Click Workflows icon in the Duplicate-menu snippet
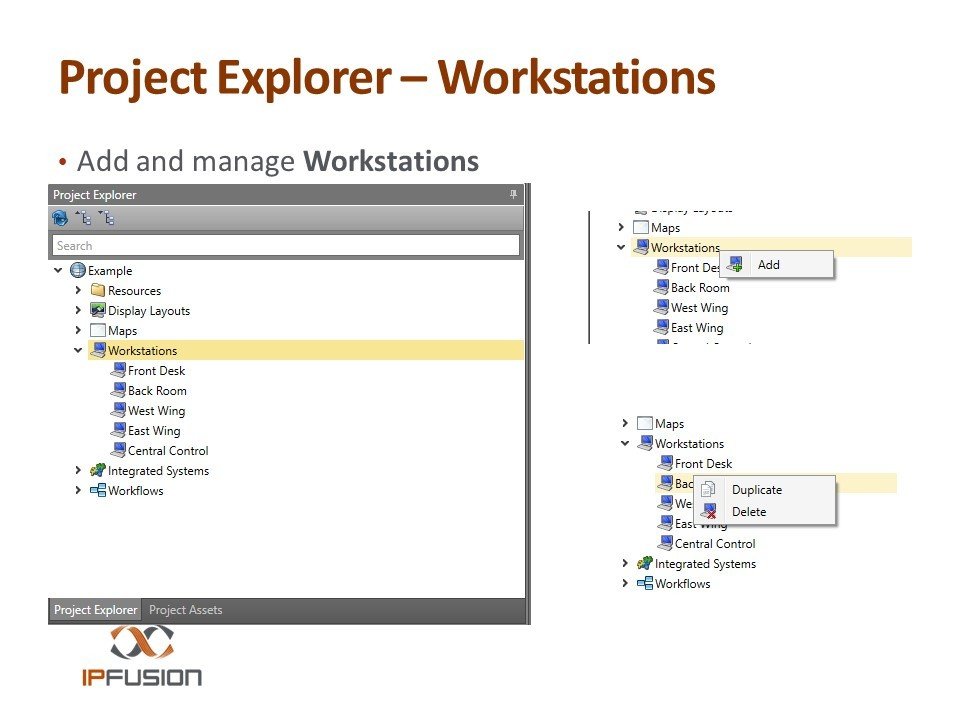This screenshot has width=960, height=720. pos(645,583)
